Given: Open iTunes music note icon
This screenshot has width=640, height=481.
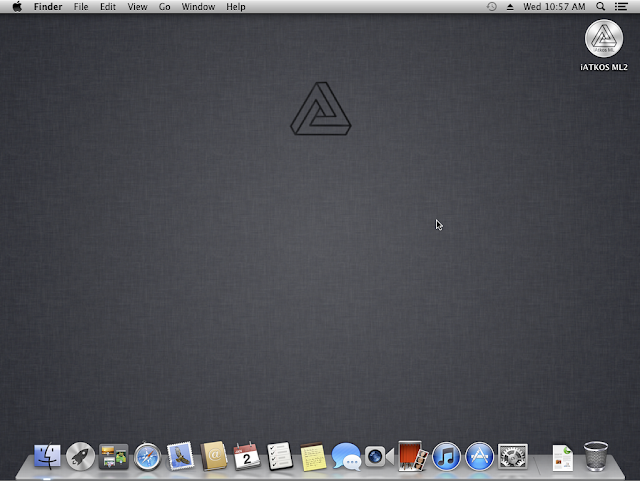Looking at the screenshot, I should (446, 456).
